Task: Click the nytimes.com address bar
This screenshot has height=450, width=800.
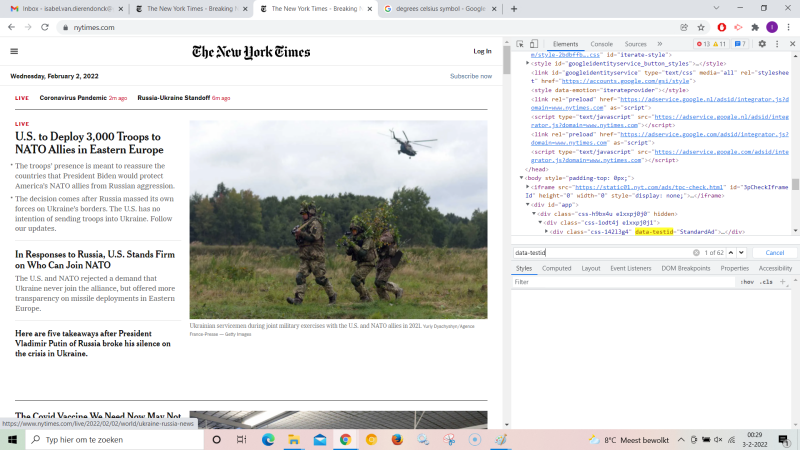Action: 367,28
